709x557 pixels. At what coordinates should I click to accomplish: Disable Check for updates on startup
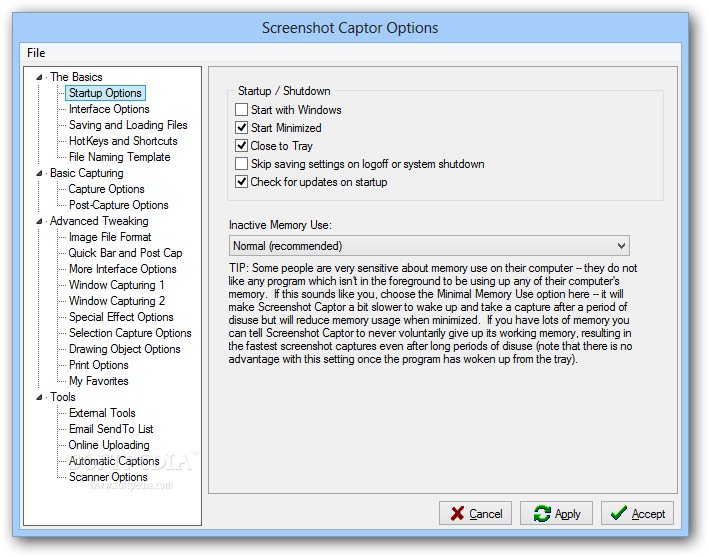point(241,182)
